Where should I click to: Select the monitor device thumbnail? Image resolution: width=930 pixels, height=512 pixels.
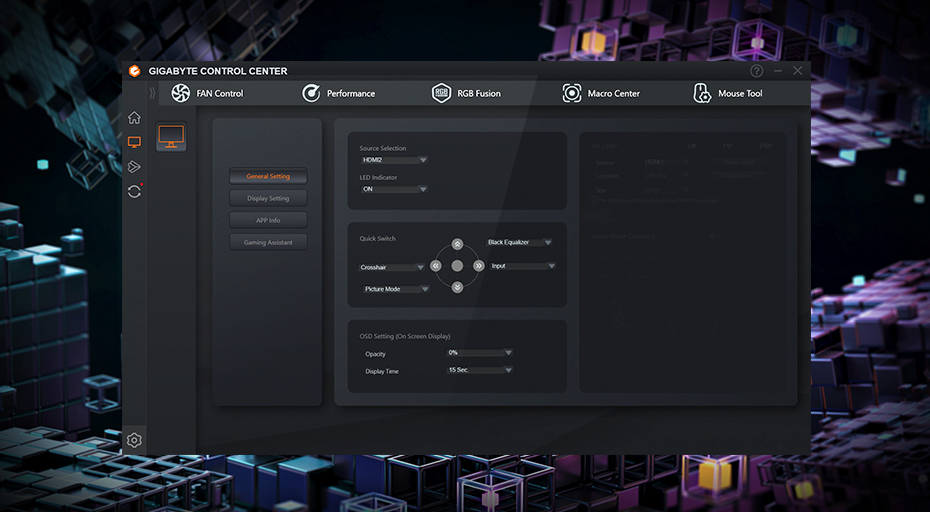[171, 137]
